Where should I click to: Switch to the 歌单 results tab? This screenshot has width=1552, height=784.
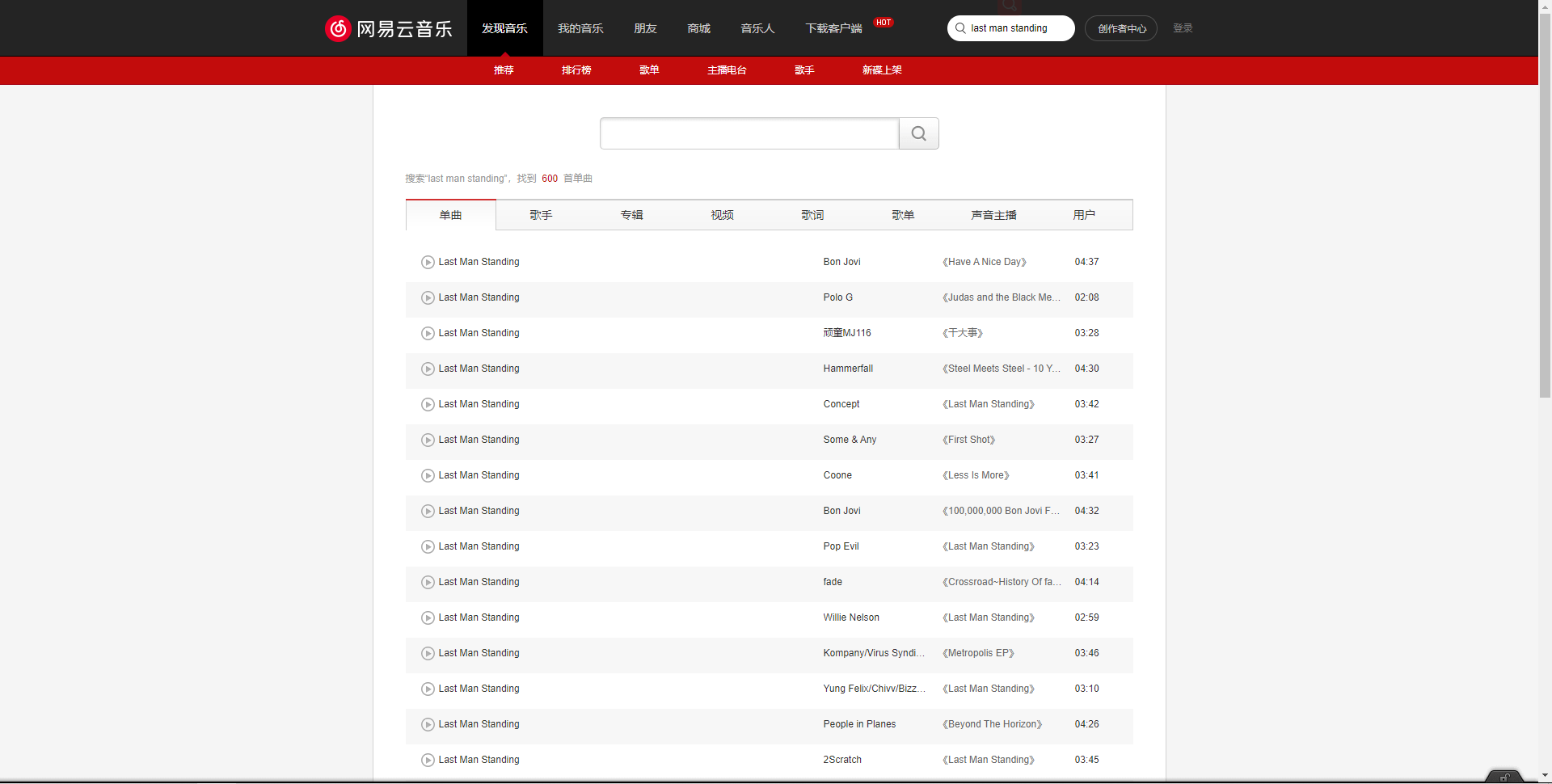click(x=903, y=215)
